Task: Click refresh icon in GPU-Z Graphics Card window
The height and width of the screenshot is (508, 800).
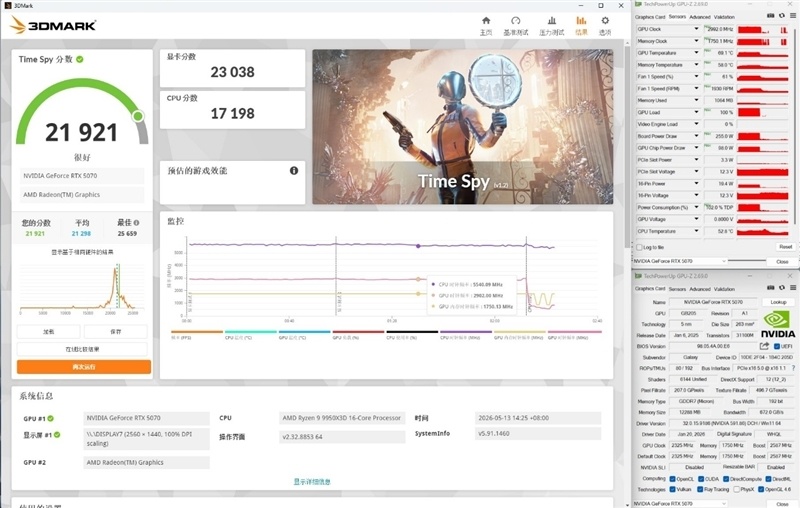Action: pos(782,288)
